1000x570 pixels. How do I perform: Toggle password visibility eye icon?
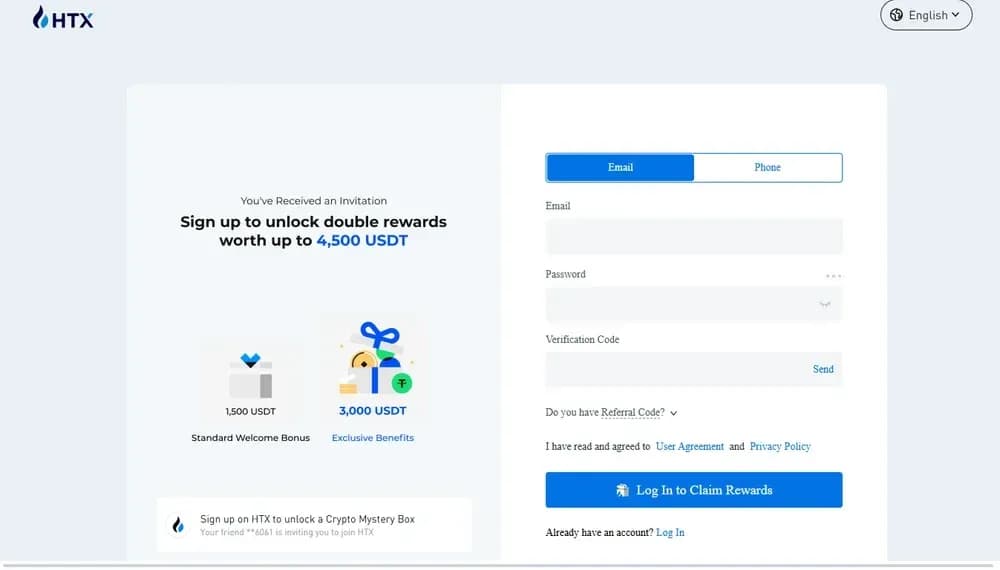[x=825, y=304]
